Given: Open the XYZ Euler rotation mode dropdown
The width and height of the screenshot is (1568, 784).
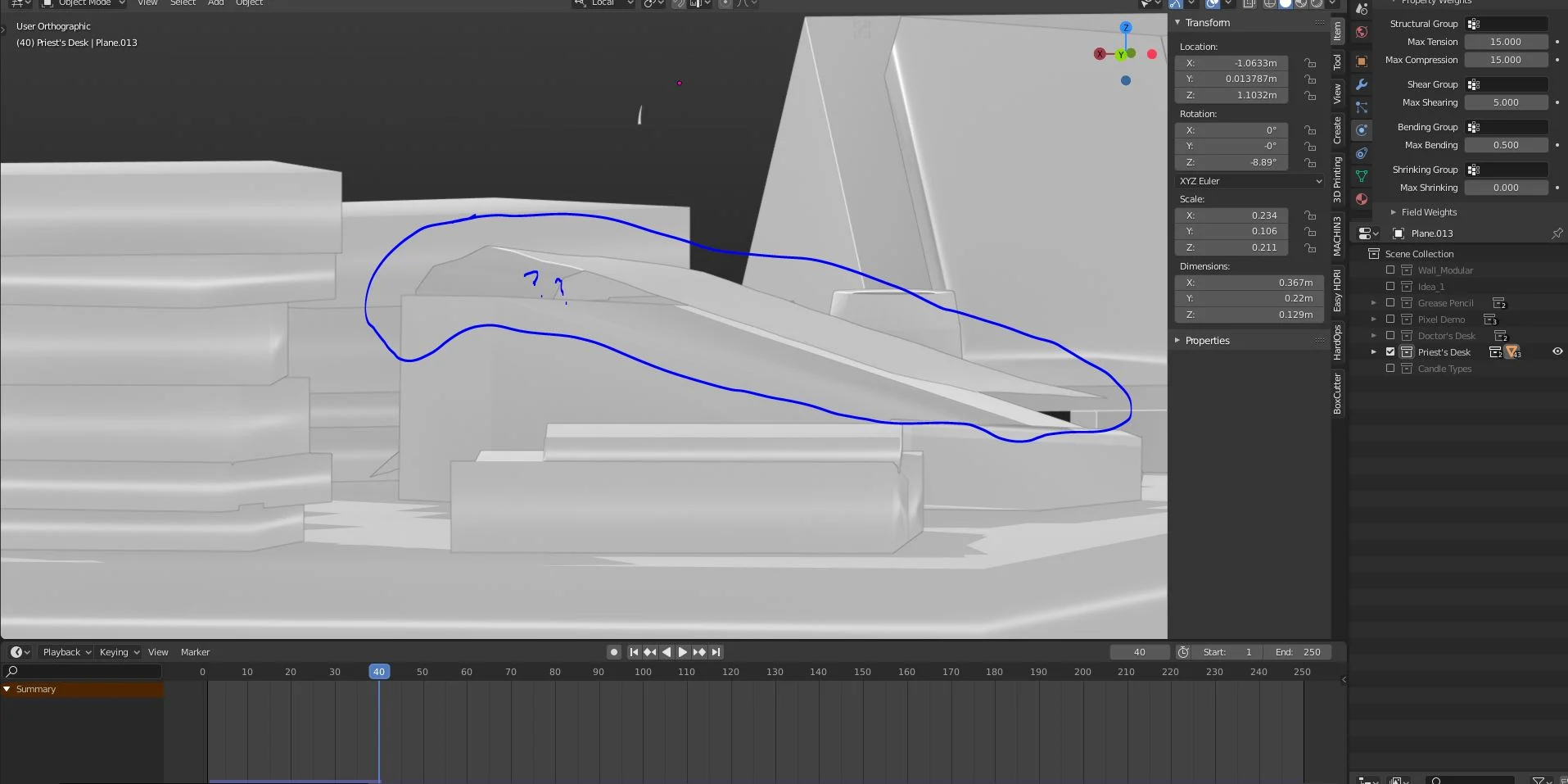Looking at the screenshot, I should click(x=1249, y=181).
